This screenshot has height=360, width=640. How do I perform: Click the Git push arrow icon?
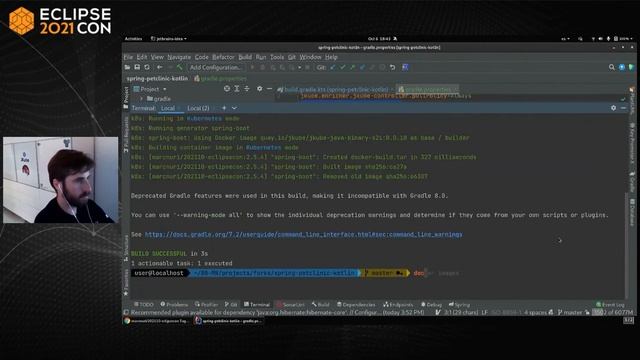[x=353, y=67]
